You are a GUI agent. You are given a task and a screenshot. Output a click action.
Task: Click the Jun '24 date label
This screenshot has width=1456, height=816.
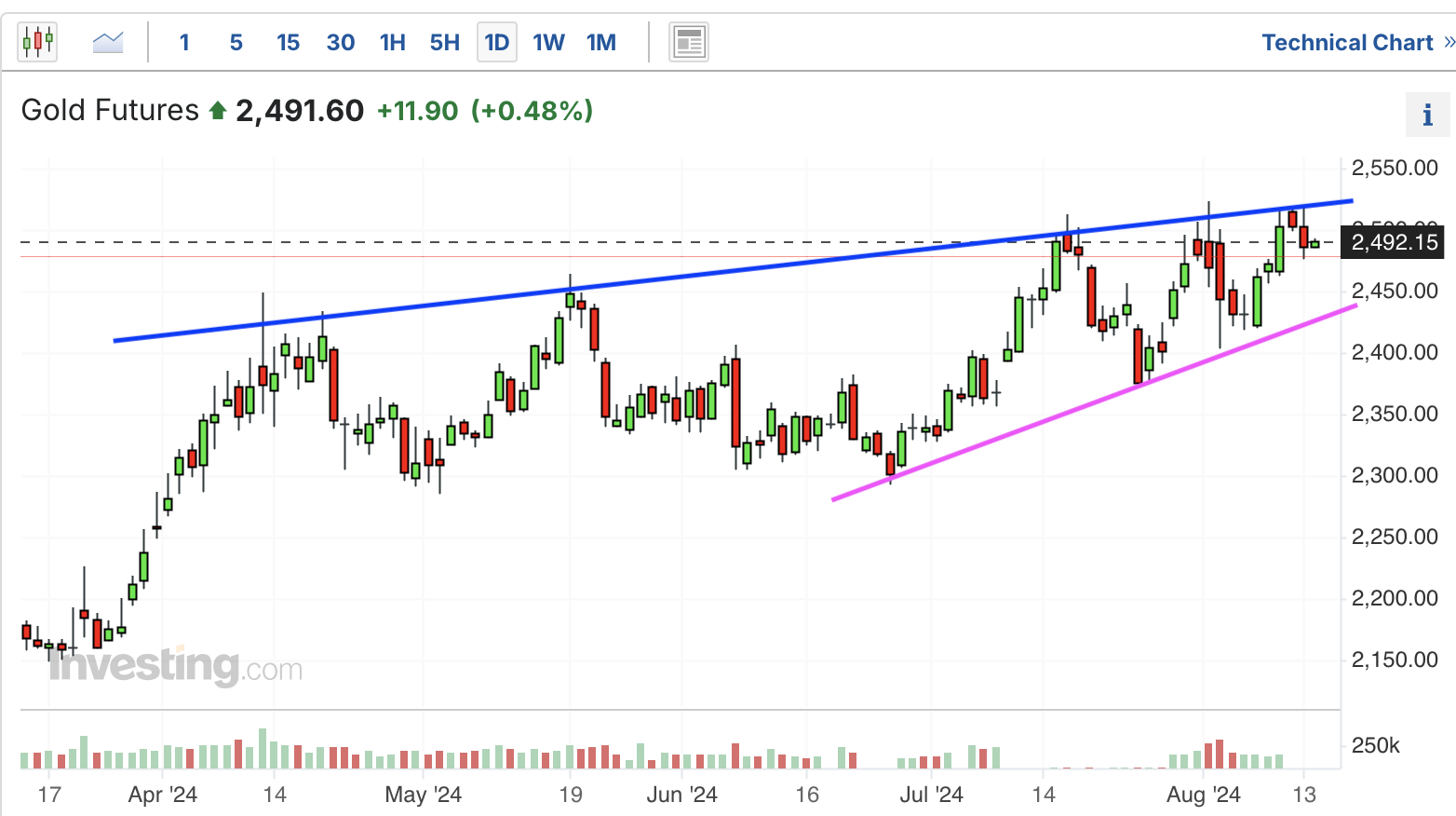tap(681, 795)
